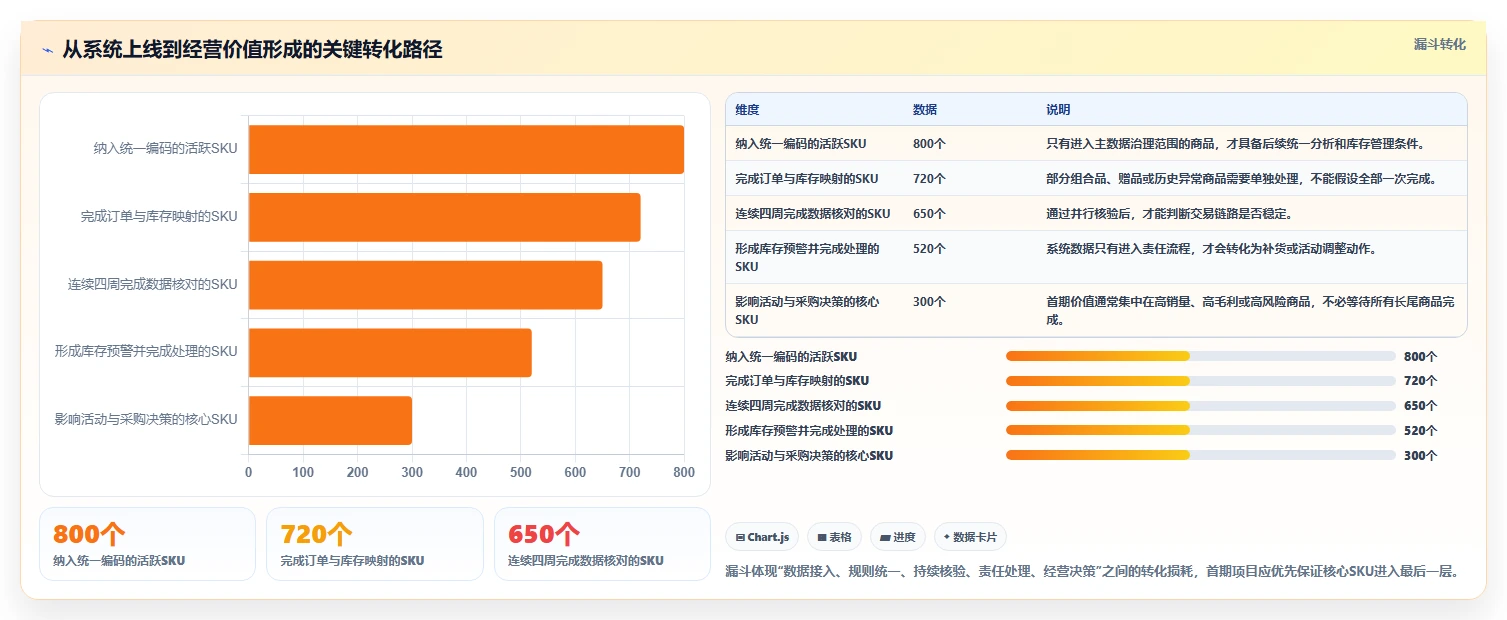Screen dimensions: 1507x620
Task: Click chart axis label 连续四周完成数据核对的SKU
Action: click(x=153, y=285)
